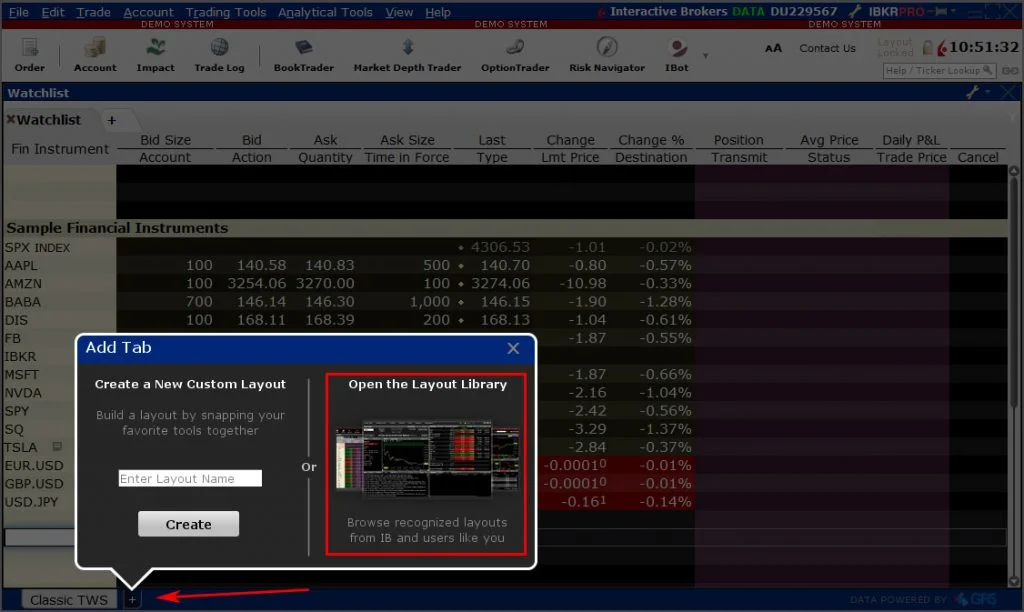Close the Add Tab dialog

click(513, 348)
